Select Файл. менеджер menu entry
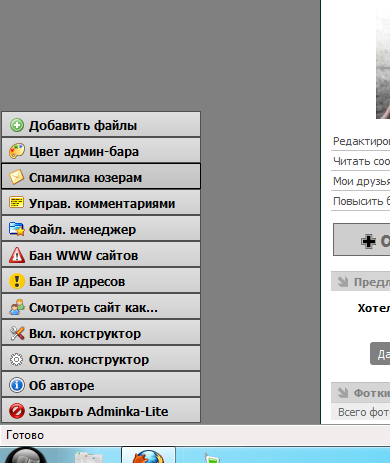Viewport: 390px width, 463px height. pos(101,229)
